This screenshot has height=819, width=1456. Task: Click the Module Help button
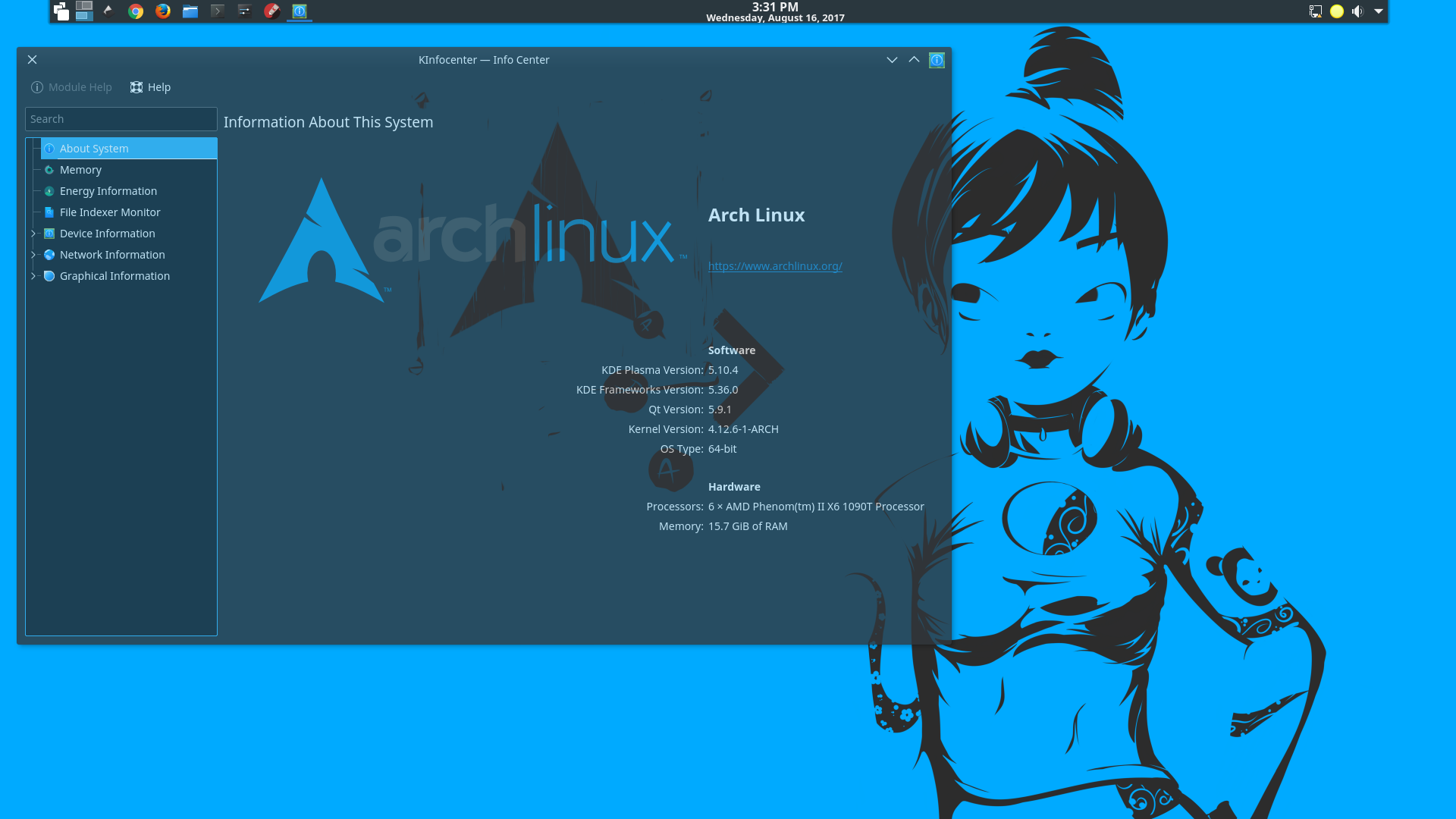coord(71,87)
